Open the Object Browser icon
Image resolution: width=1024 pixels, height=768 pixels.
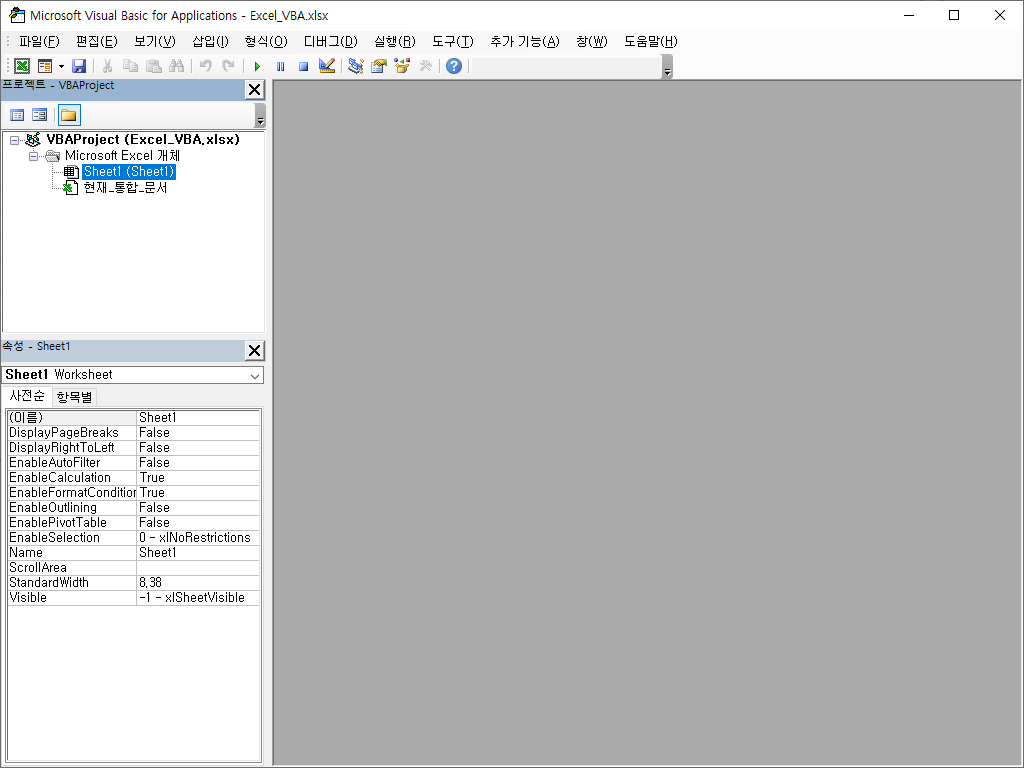coord(402,66)
